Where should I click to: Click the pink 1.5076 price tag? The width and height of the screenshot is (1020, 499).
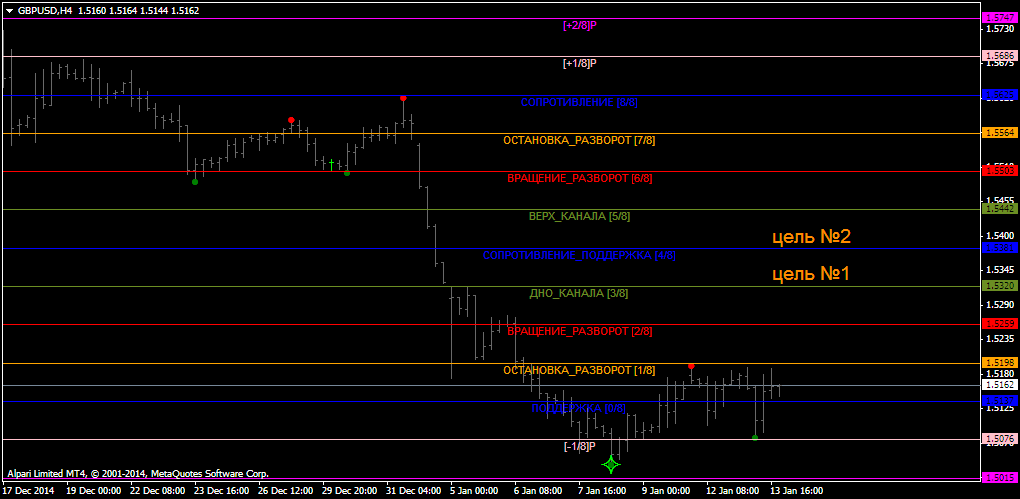pyautogui.click(x=999, y=438)
